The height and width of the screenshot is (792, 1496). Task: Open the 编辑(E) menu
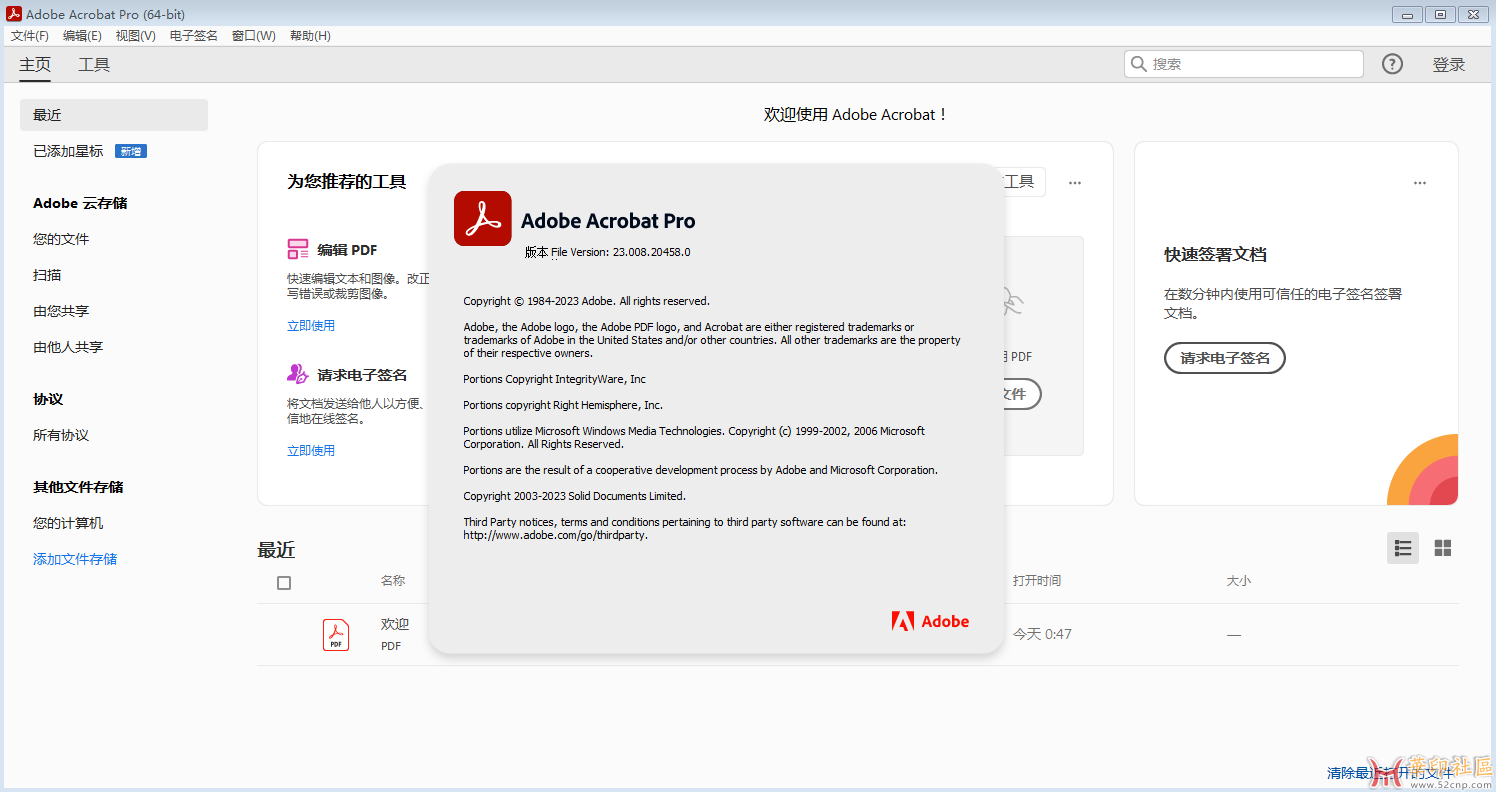tap(82, 36)
